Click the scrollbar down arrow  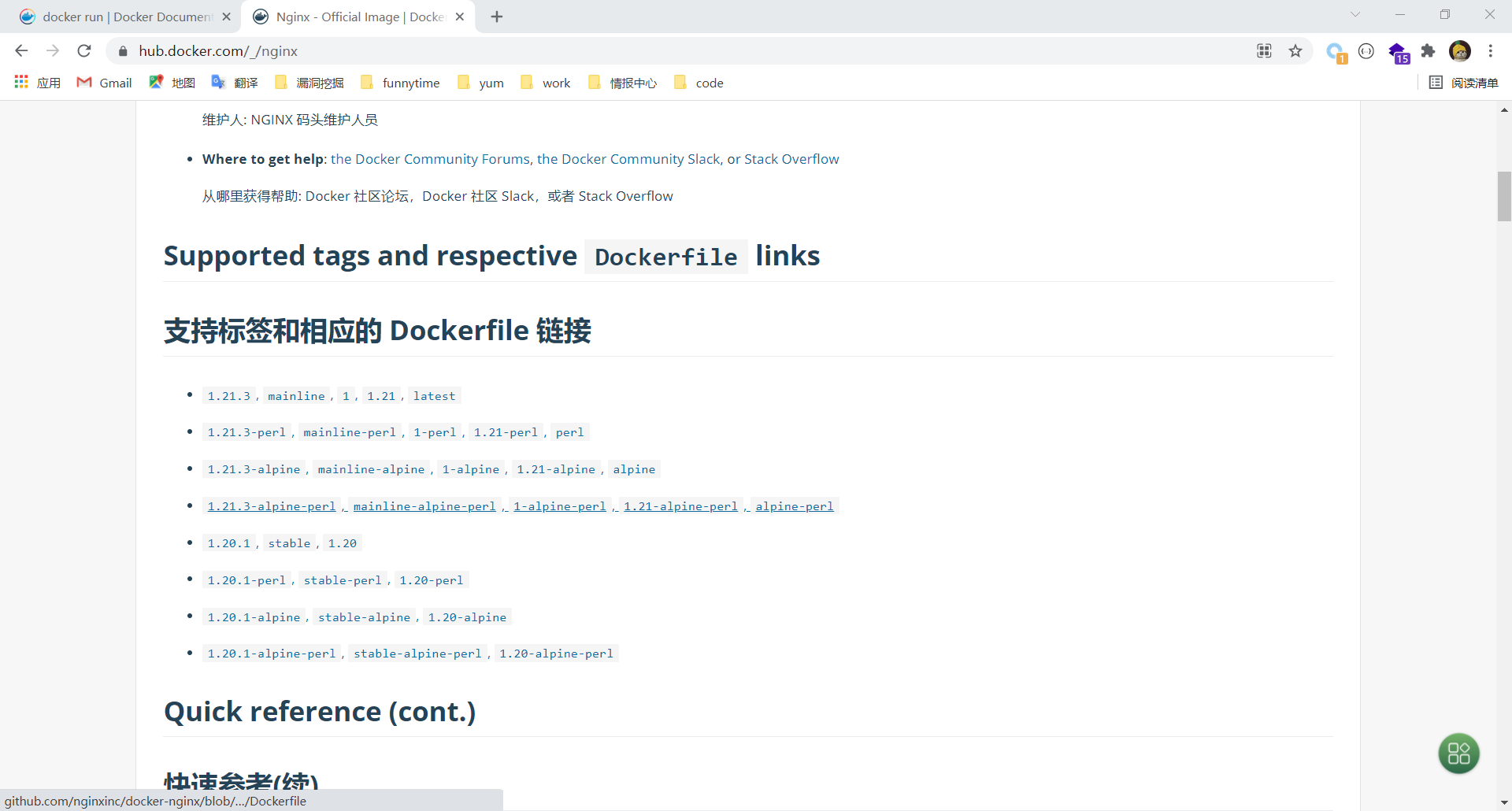(x=1504, y=802)
